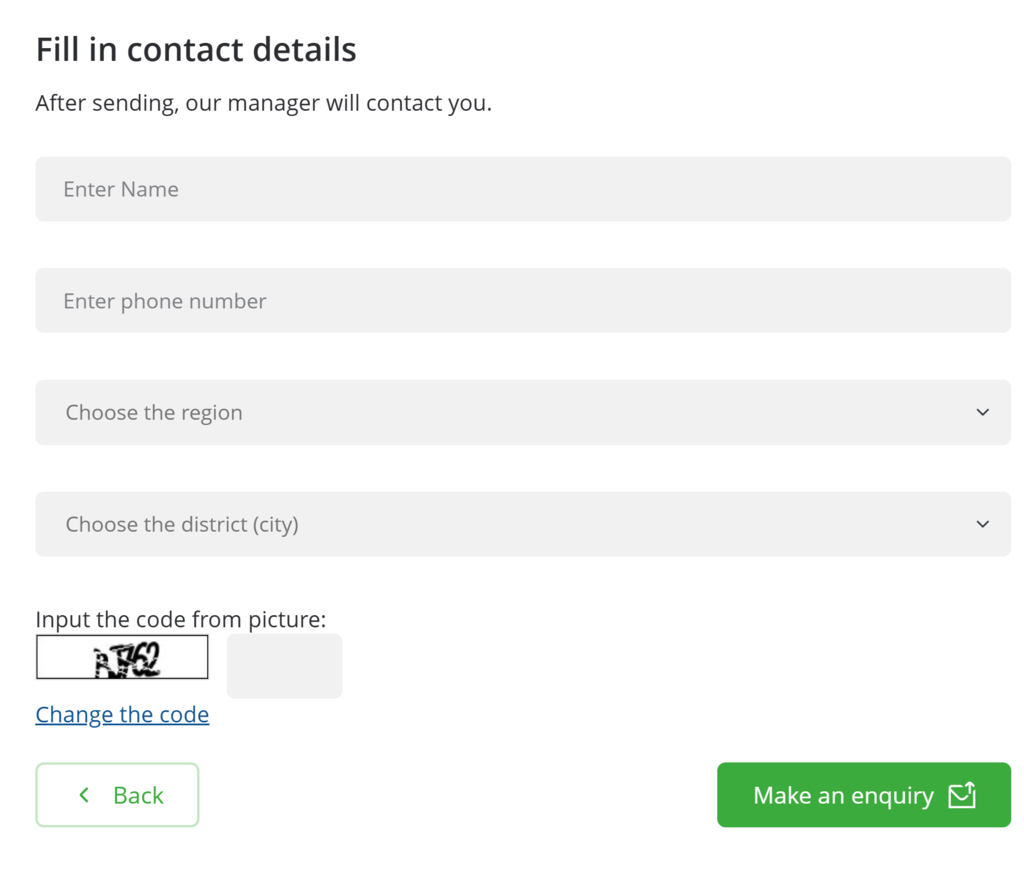Click the manager will contact you subtitle
Viewport: 1024px width, 872px height.
coord(263,103)
